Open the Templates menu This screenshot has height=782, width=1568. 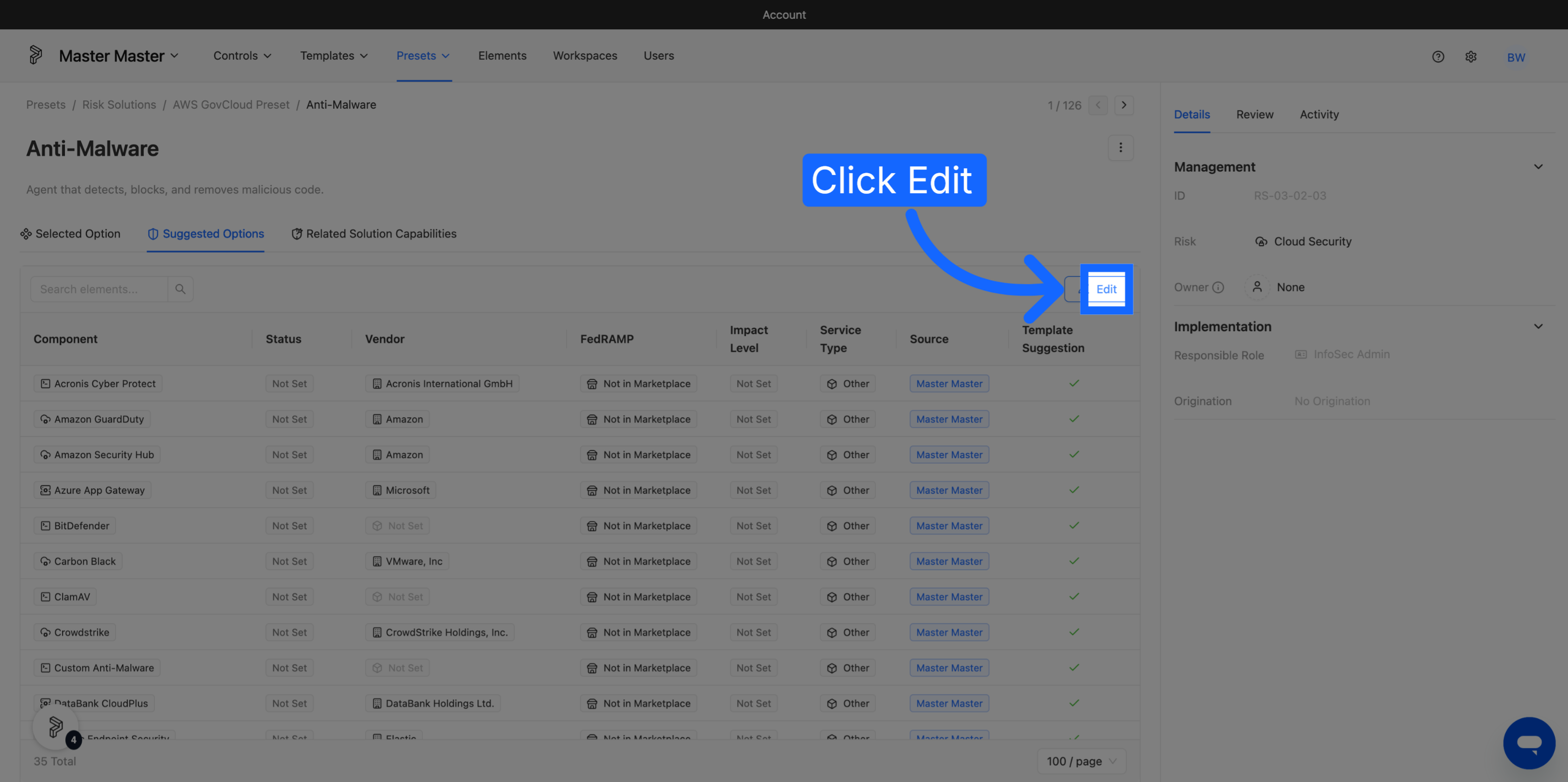(x=334, y=55)
